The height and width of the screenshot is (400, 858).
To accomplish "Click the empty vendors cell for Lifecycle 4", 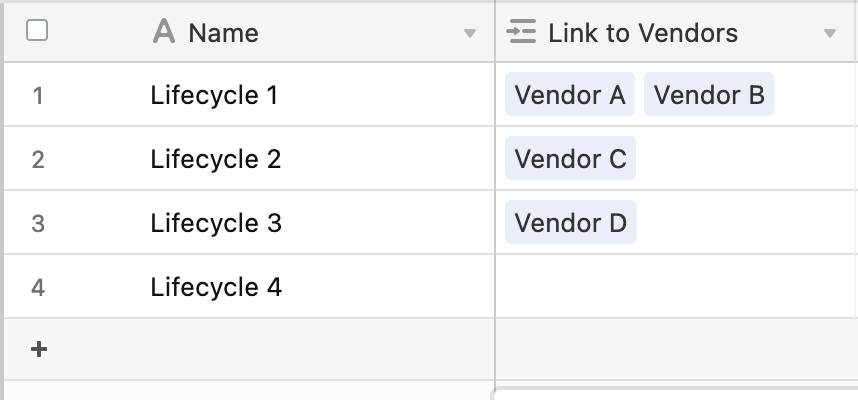I will coord(676,286).
